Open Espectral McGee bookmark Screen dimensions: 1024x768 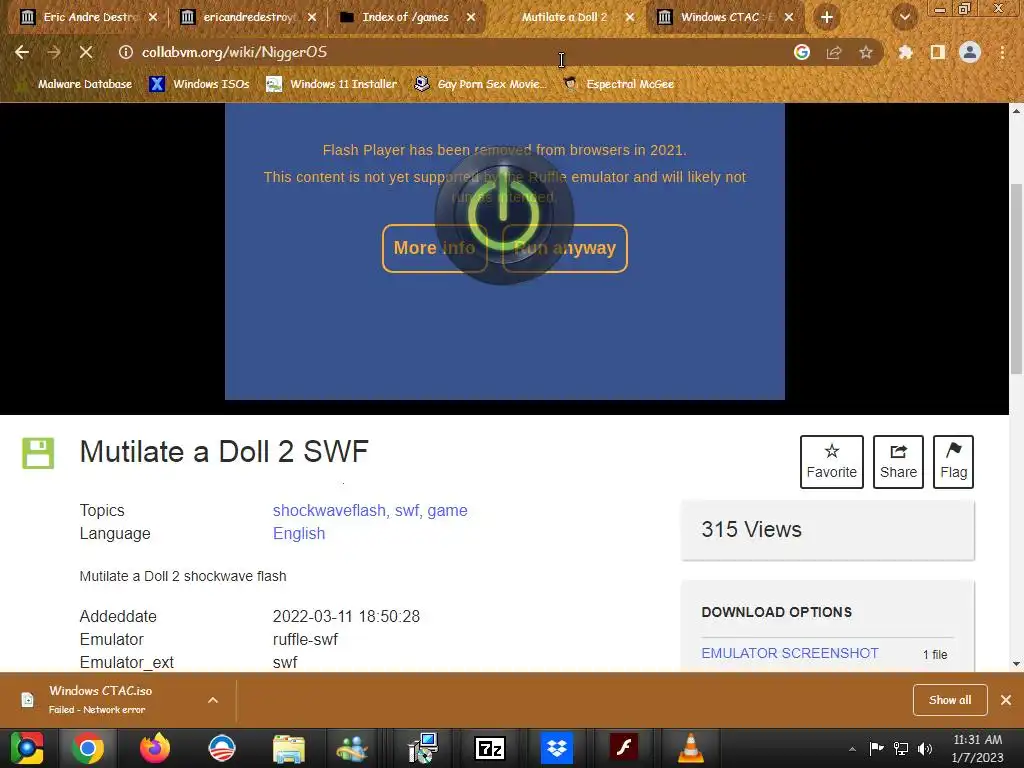pyautogui.click(x=619, y=84)
